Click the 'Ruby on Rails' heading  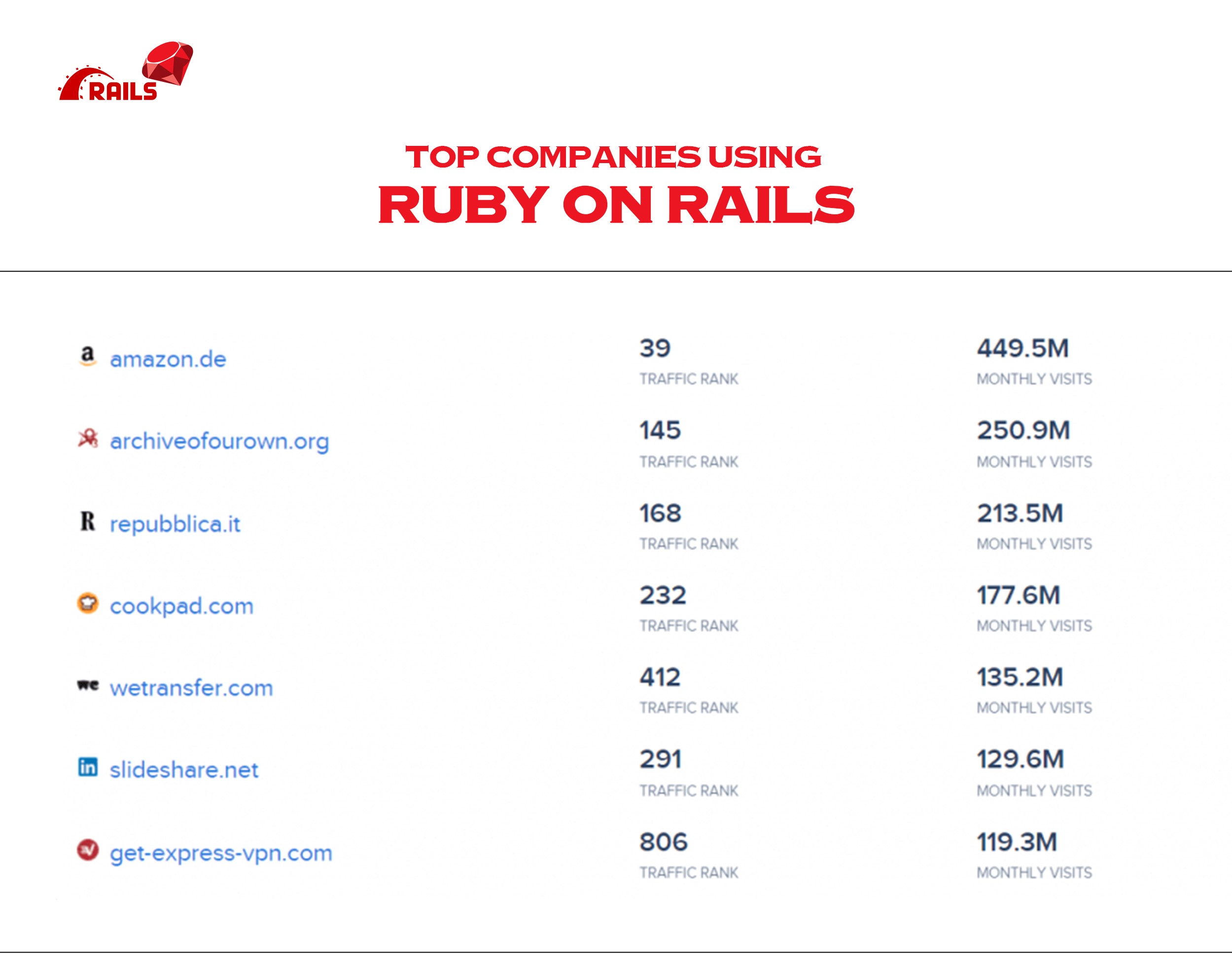point(615,205)
